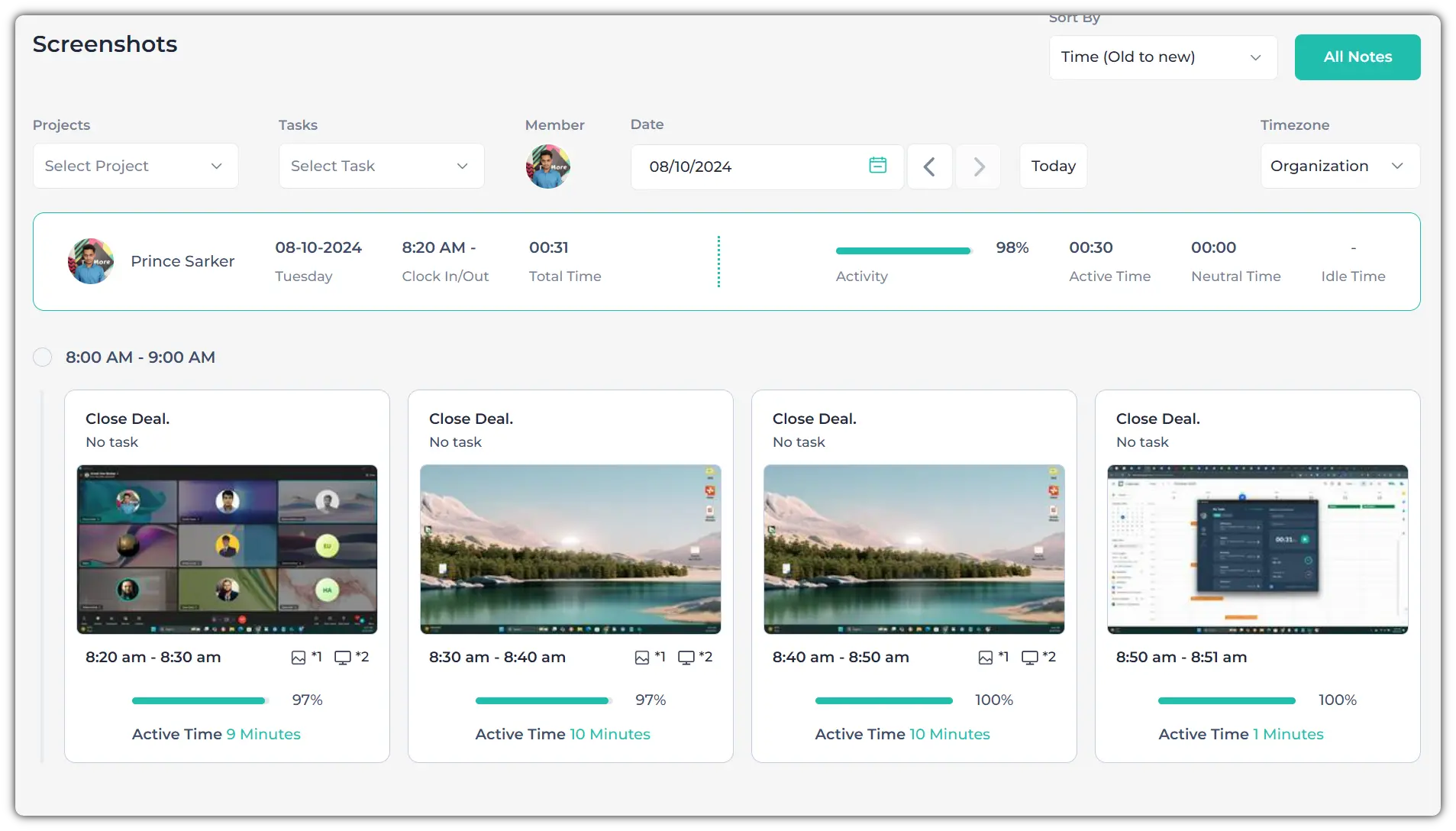Expand the Organization timezone dropdown
Image resolution: width=1456 pixels, height=831 pixels.
[1339, 166]
